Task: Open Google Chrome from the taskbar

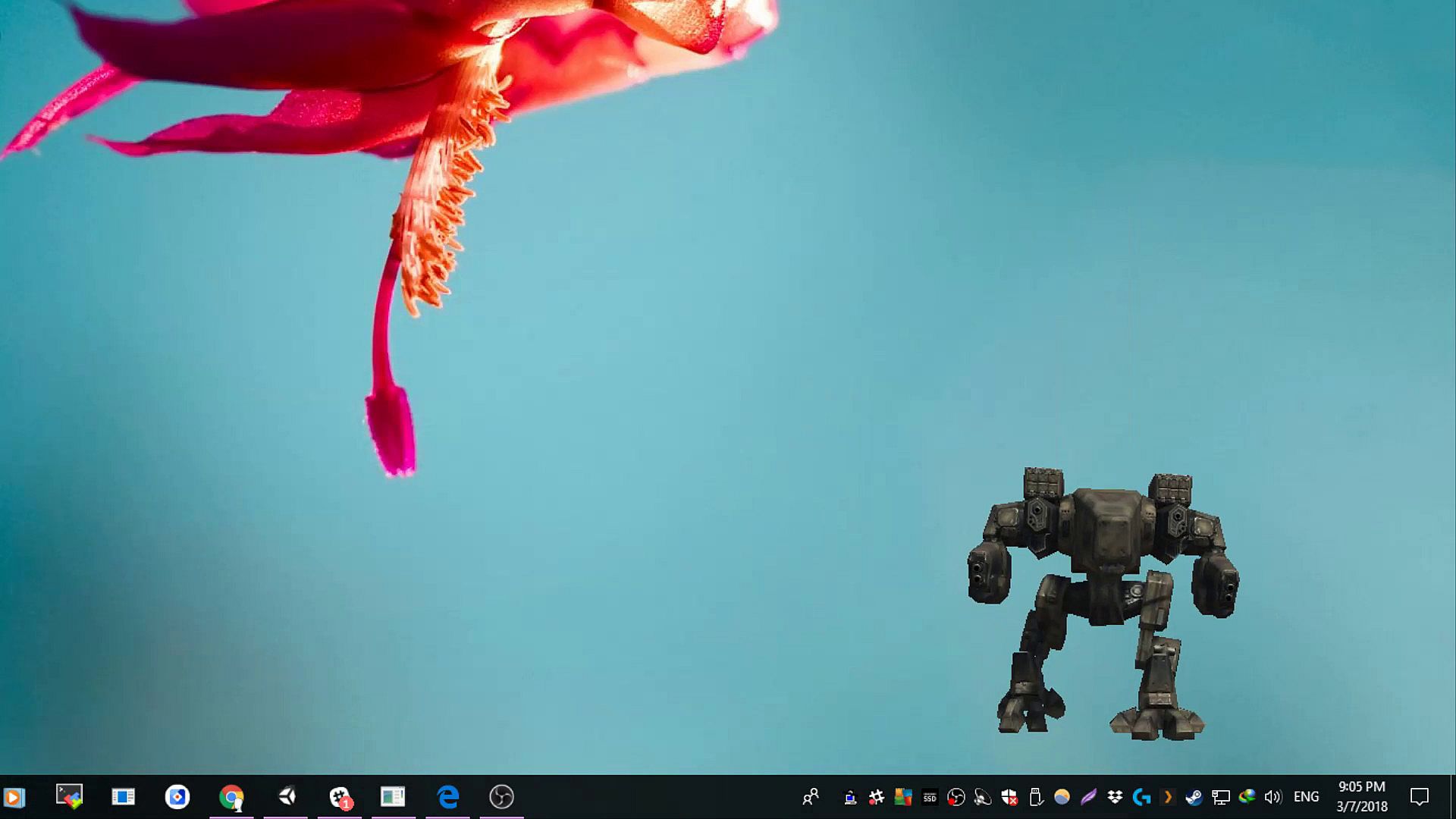Action: click(231, 797)
